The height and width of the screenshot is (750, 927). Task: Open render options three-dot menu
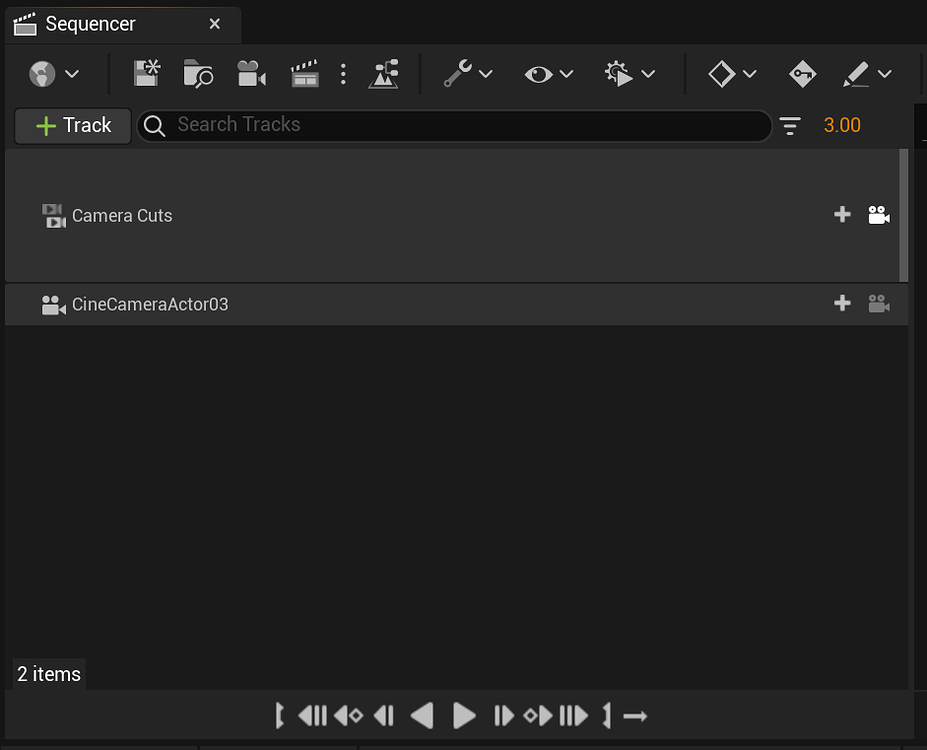point(343,74)
